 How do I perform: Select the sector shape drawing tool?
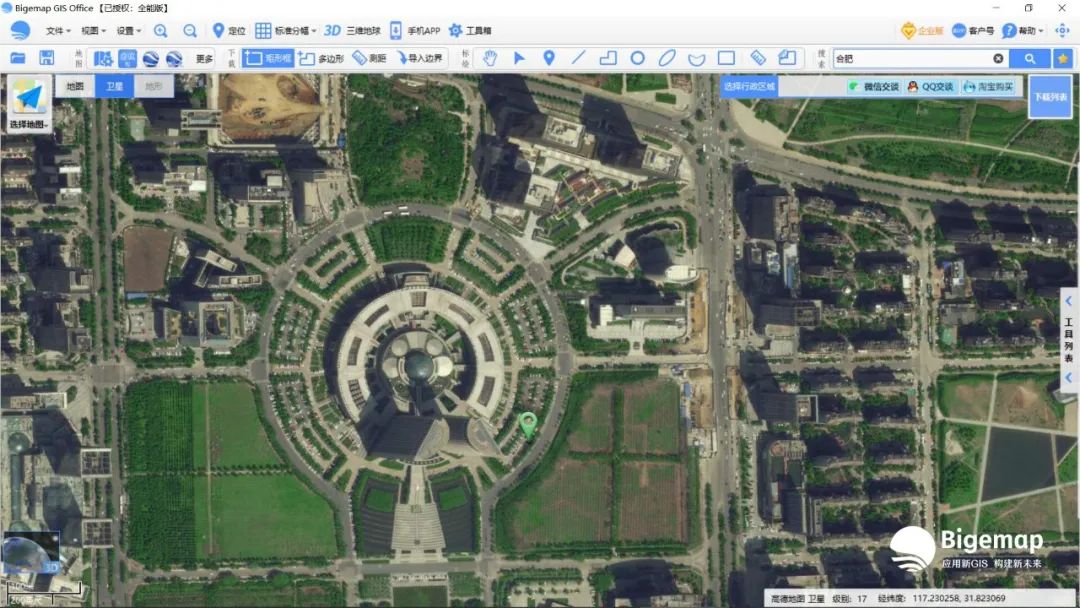[x=696, y=59]
